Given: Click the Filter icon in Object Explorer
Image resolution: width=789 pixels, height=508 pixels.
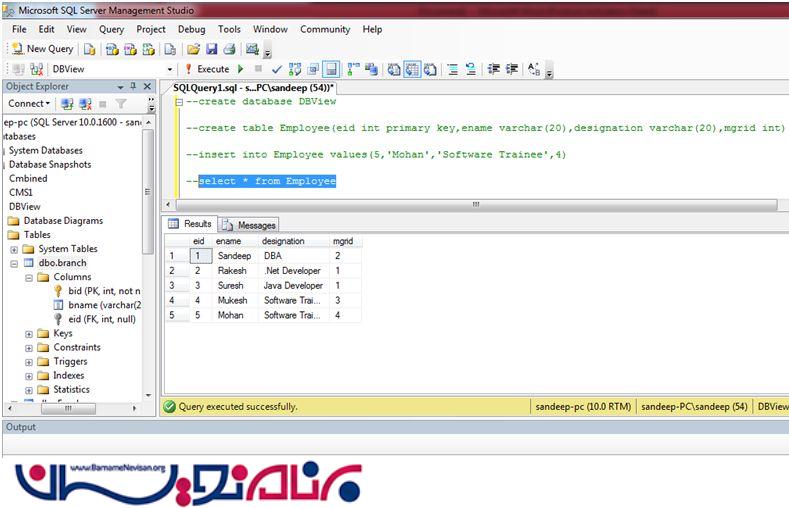Looking at the screenshot, I should (x=120, y=103).
